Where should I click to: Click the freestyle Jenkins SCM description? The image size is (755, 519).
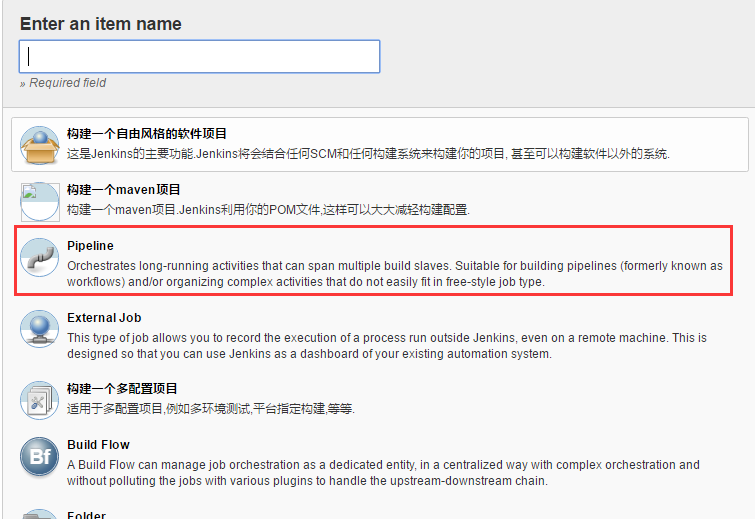point(368,154)
